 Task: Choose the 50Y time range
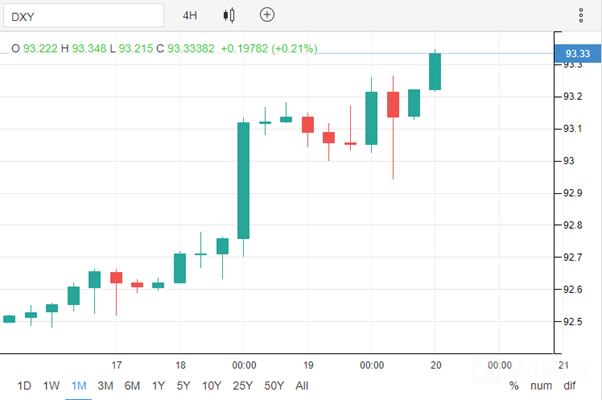(273, 386)
